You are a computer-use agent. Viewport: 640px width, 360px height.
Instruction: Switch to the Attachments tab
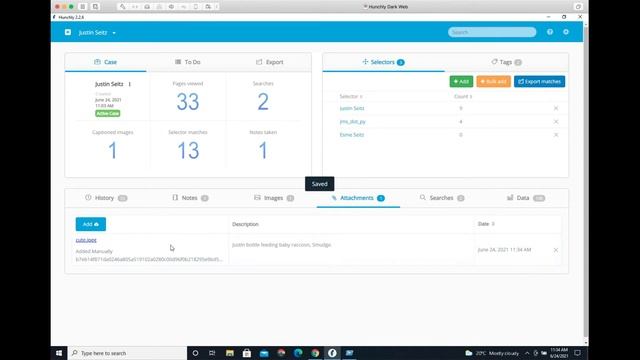(358, 198)
